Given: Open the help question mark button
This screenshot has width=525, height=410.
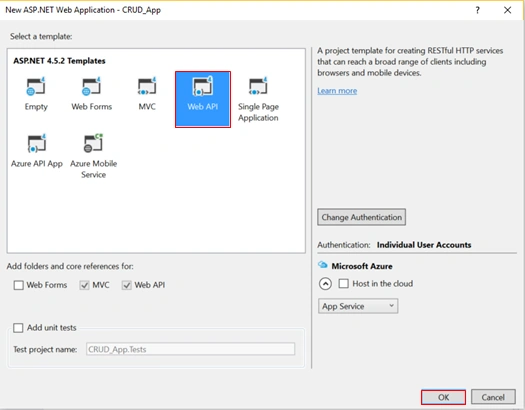Looking at the screenshot, I should coord(477,10).
